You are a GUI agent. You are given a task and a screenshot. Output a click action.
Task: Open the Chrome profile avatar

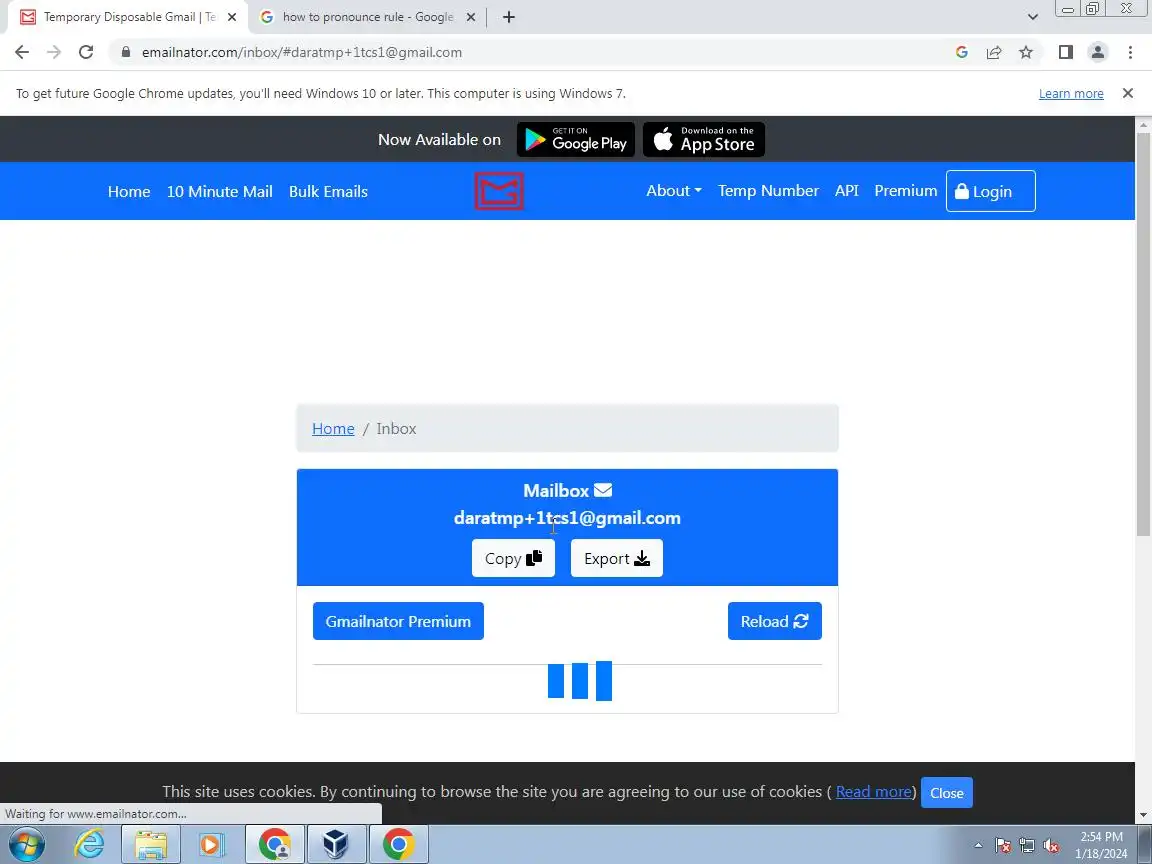[x=1098, y=52]
